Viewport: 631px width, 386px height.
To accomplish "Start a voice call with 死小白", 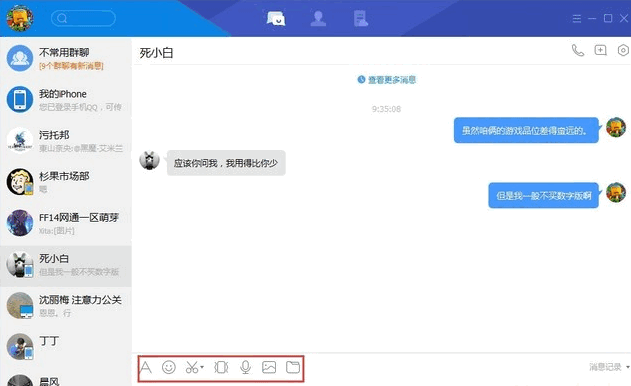I will (578, 50).
